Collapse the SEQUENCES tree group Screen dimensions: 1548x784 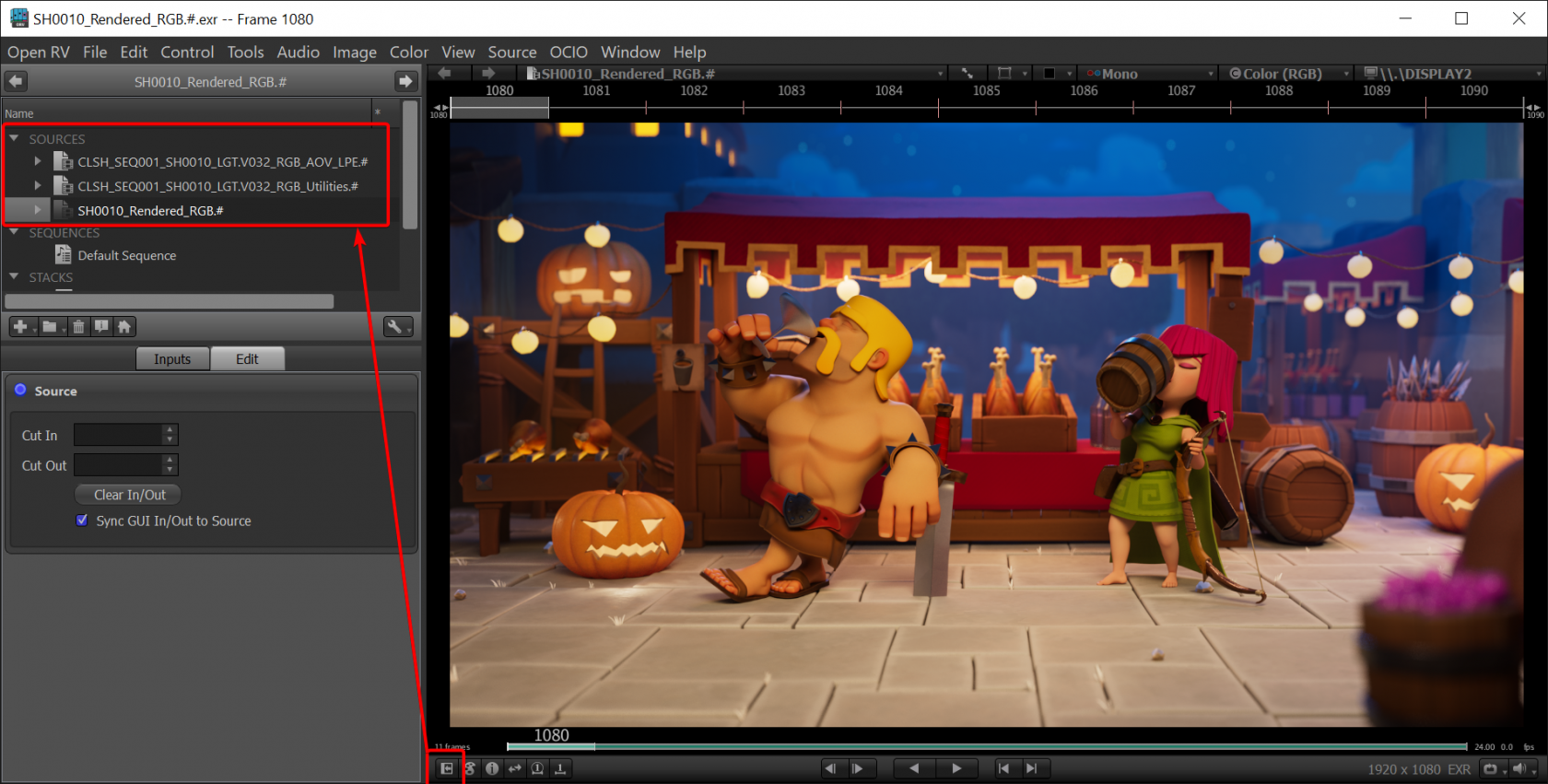pyautogui.click(x=14, y=232)
